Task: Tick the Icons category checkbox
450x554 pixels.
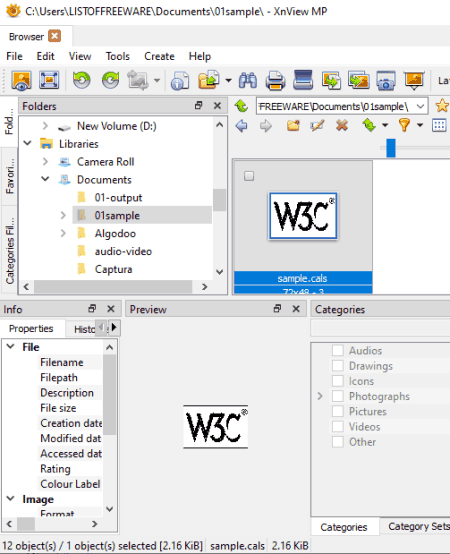Action: click(338, 381)
